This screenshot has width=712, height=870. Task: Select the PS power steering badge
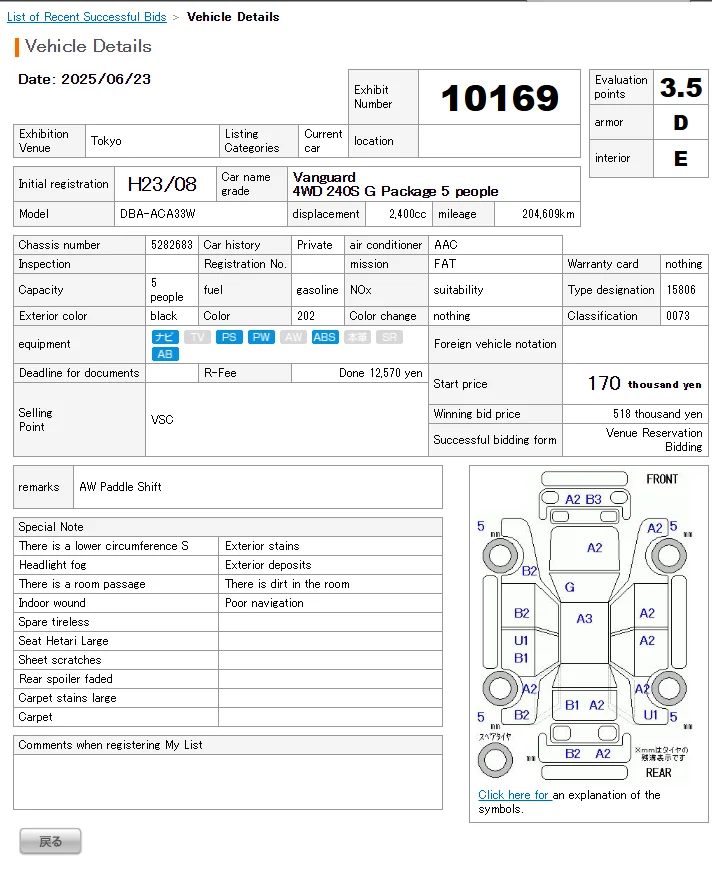point(229,337)
